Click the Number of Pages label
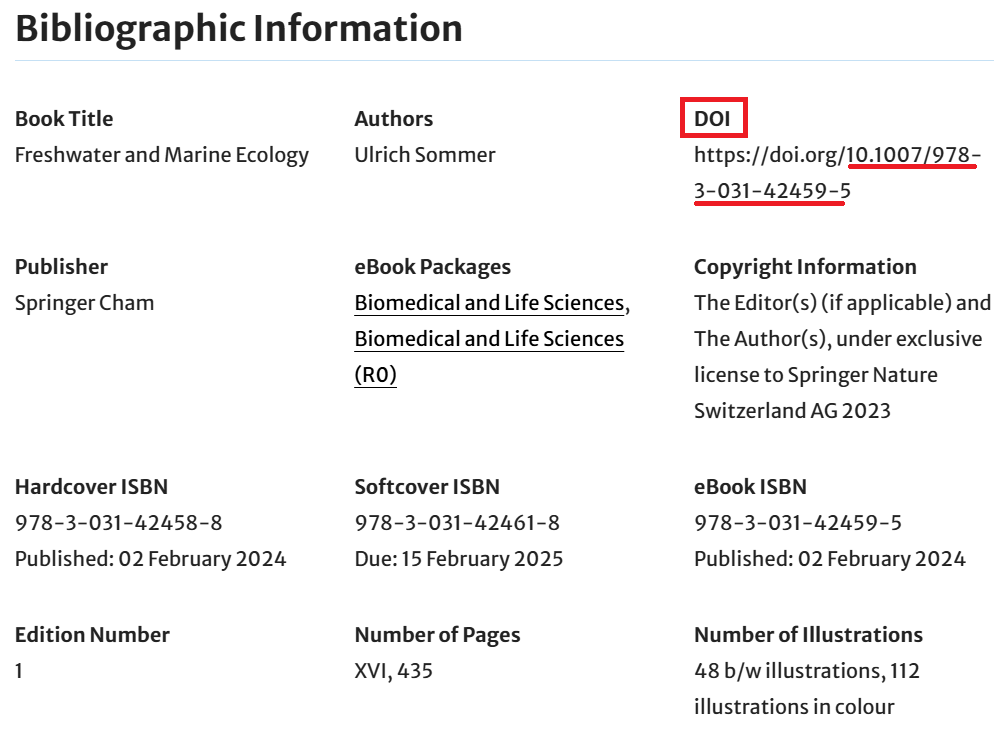Viewport: 997px width, 740px height. point(437,635)
